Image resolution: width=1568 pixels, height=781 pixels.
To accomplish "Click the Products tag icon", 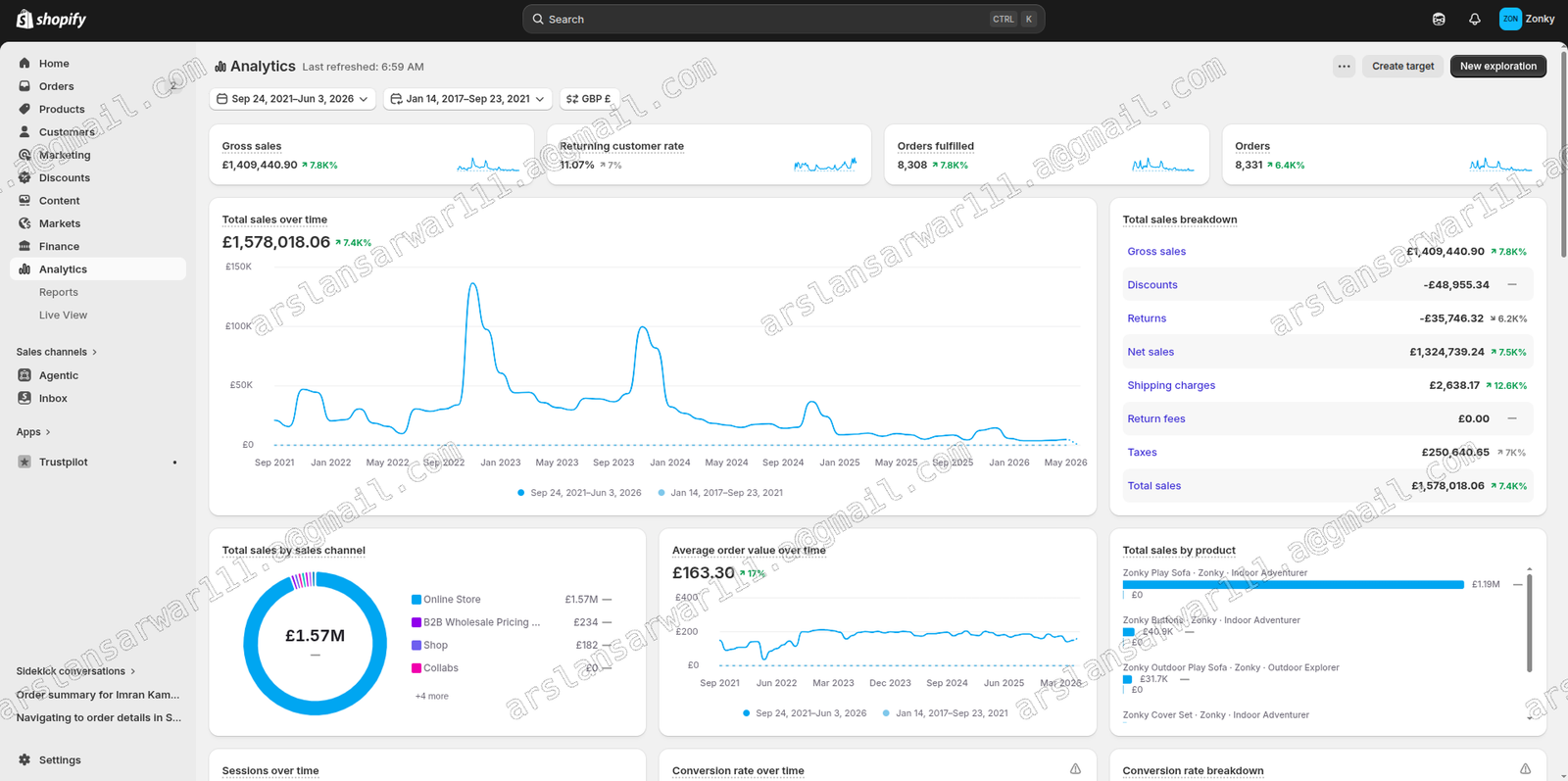I will tap(24, 109).
